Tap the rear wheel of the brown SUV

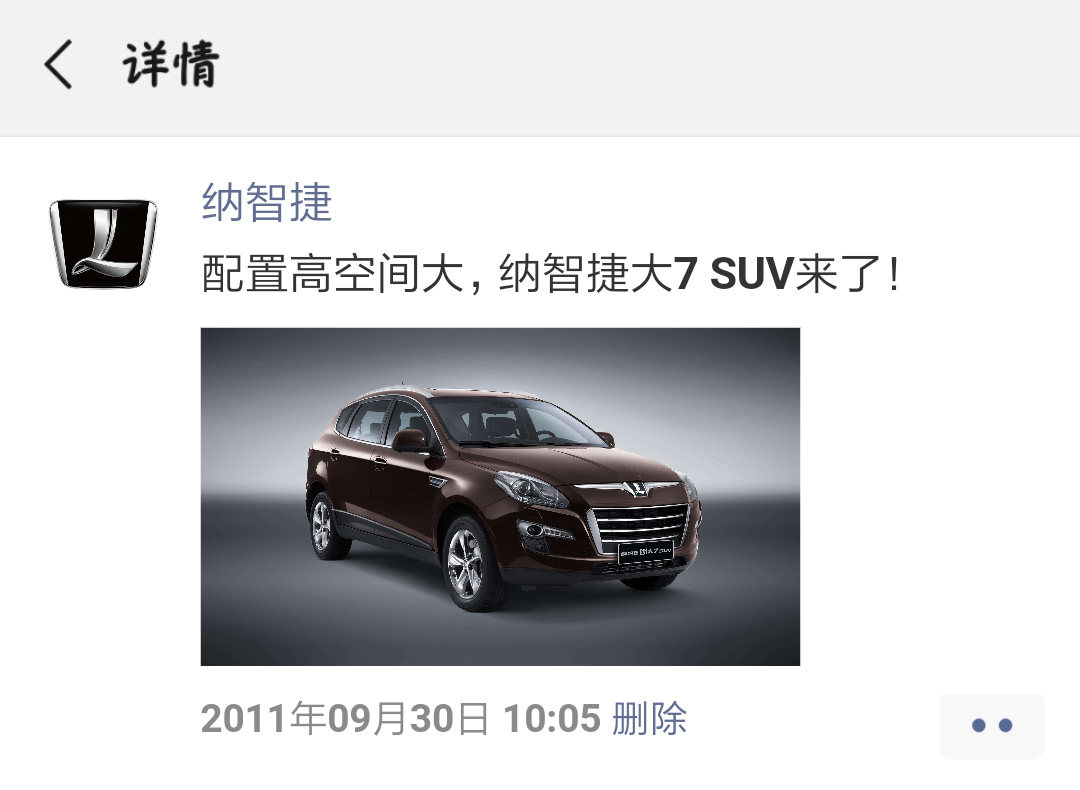pyautogui.click(x=324, y=526)
